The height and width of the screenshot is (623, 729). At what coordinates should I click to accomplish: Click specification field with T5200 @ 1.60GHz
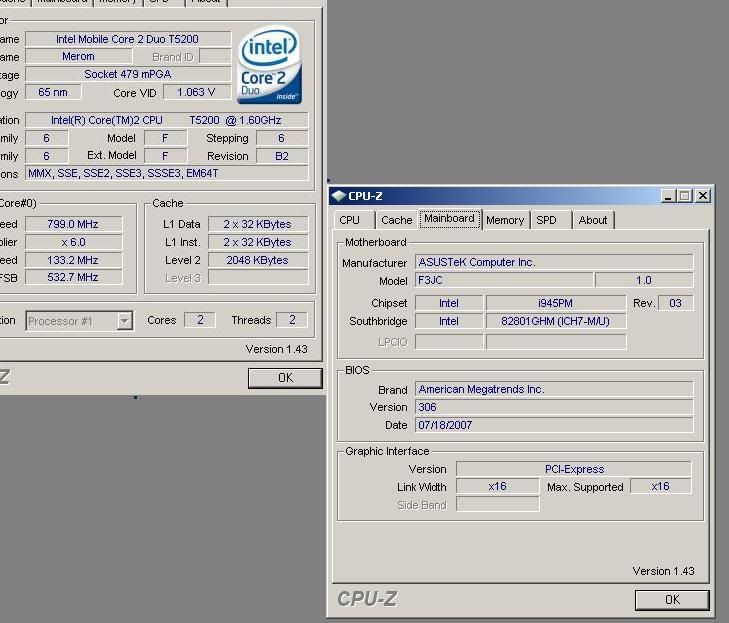(x=166, y=120)
